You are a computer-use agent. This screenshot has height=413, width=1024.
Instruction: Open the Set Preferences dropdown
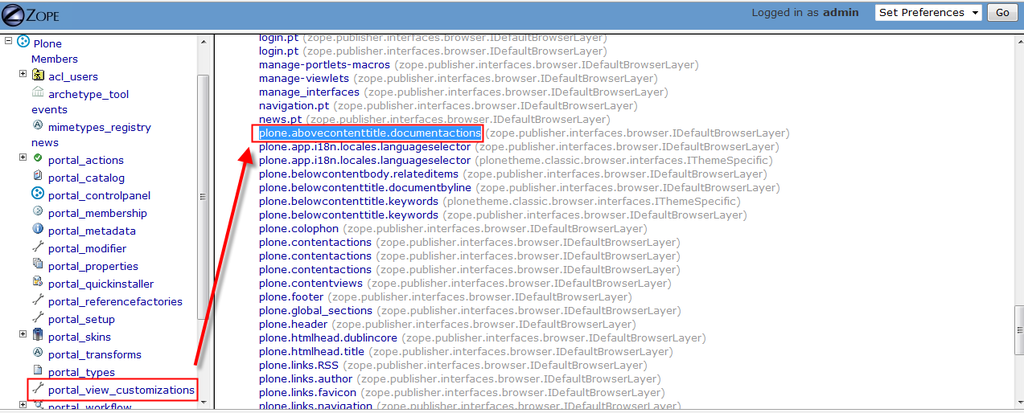pos(928,13)
